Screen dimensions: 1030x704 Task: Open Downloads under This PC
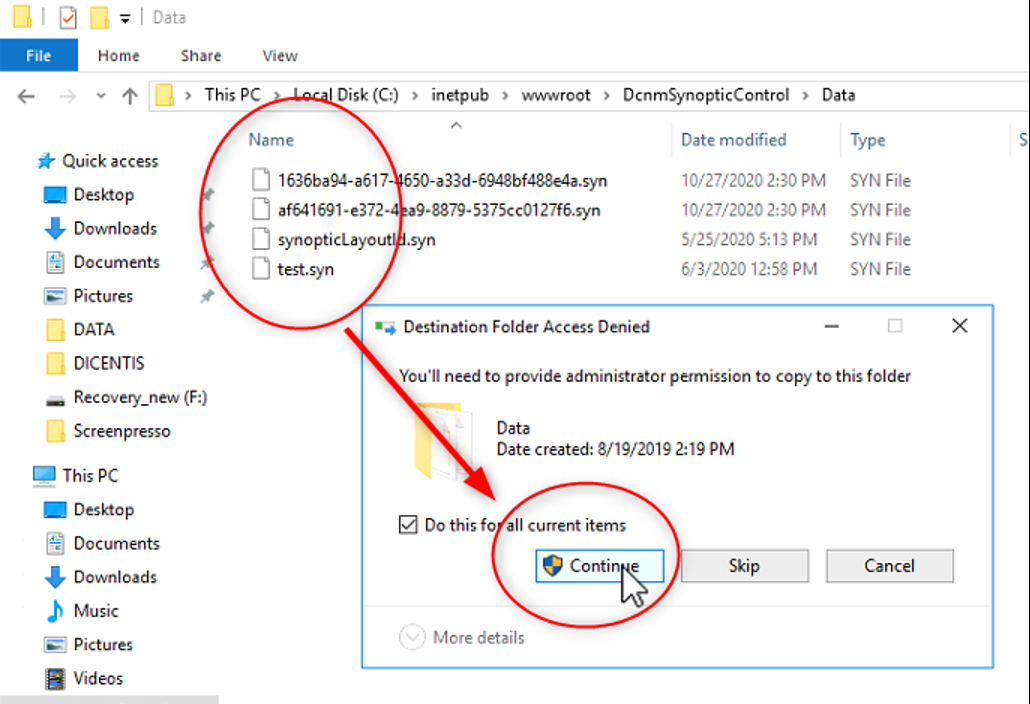(115, 577)
